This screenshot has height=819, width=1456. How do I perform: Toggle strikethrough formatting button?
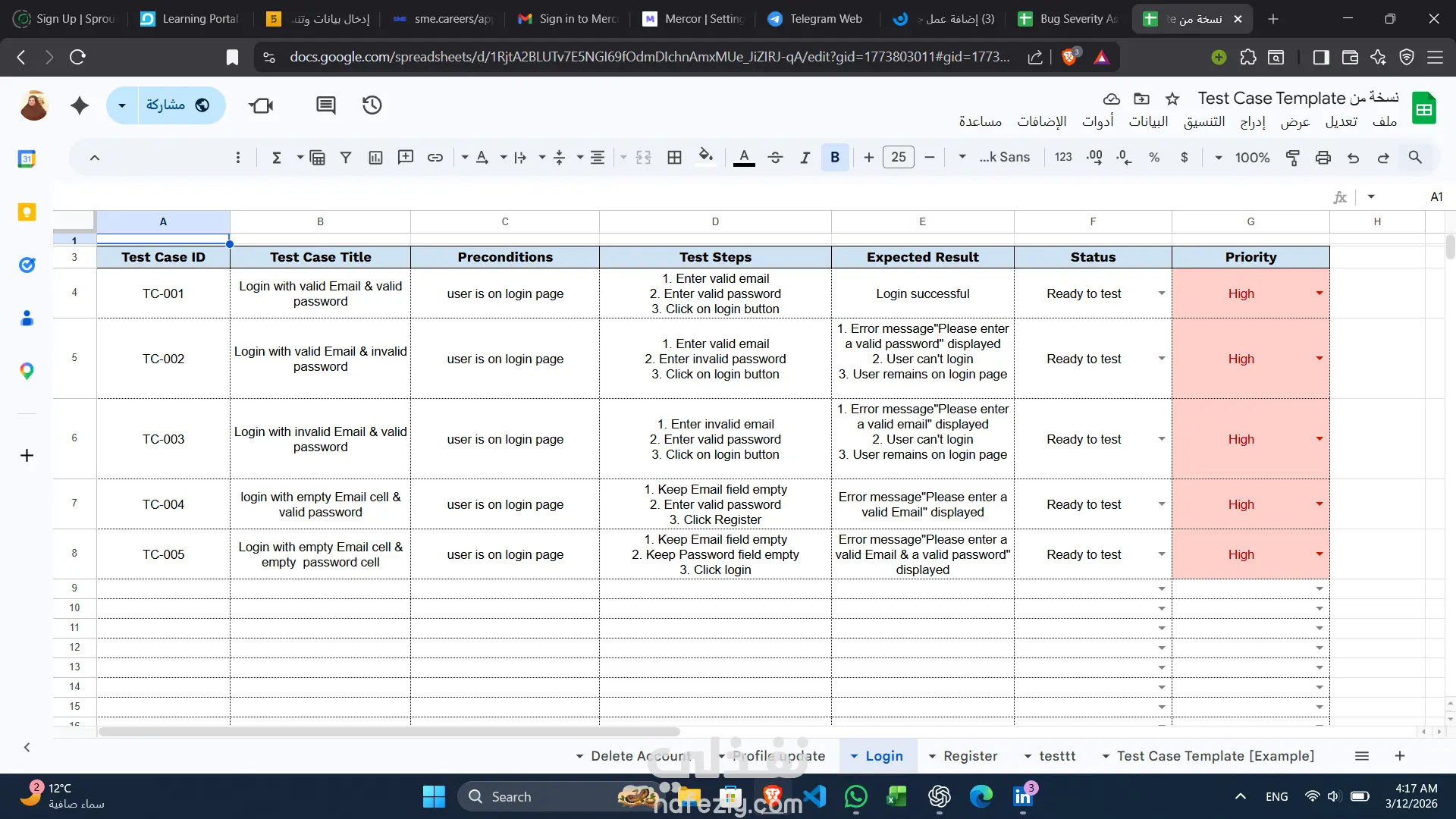coord(775,157)
